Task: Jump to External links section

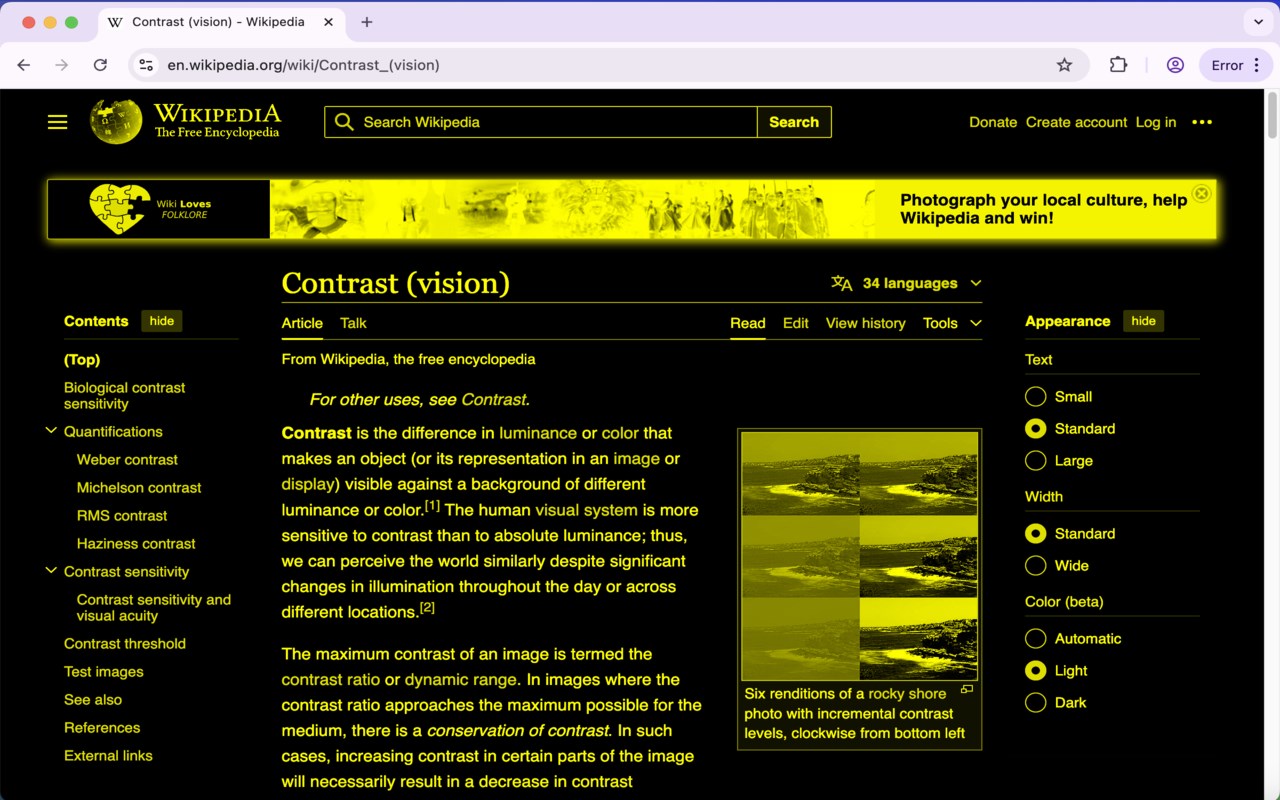Action: click(x=108, y=756)
